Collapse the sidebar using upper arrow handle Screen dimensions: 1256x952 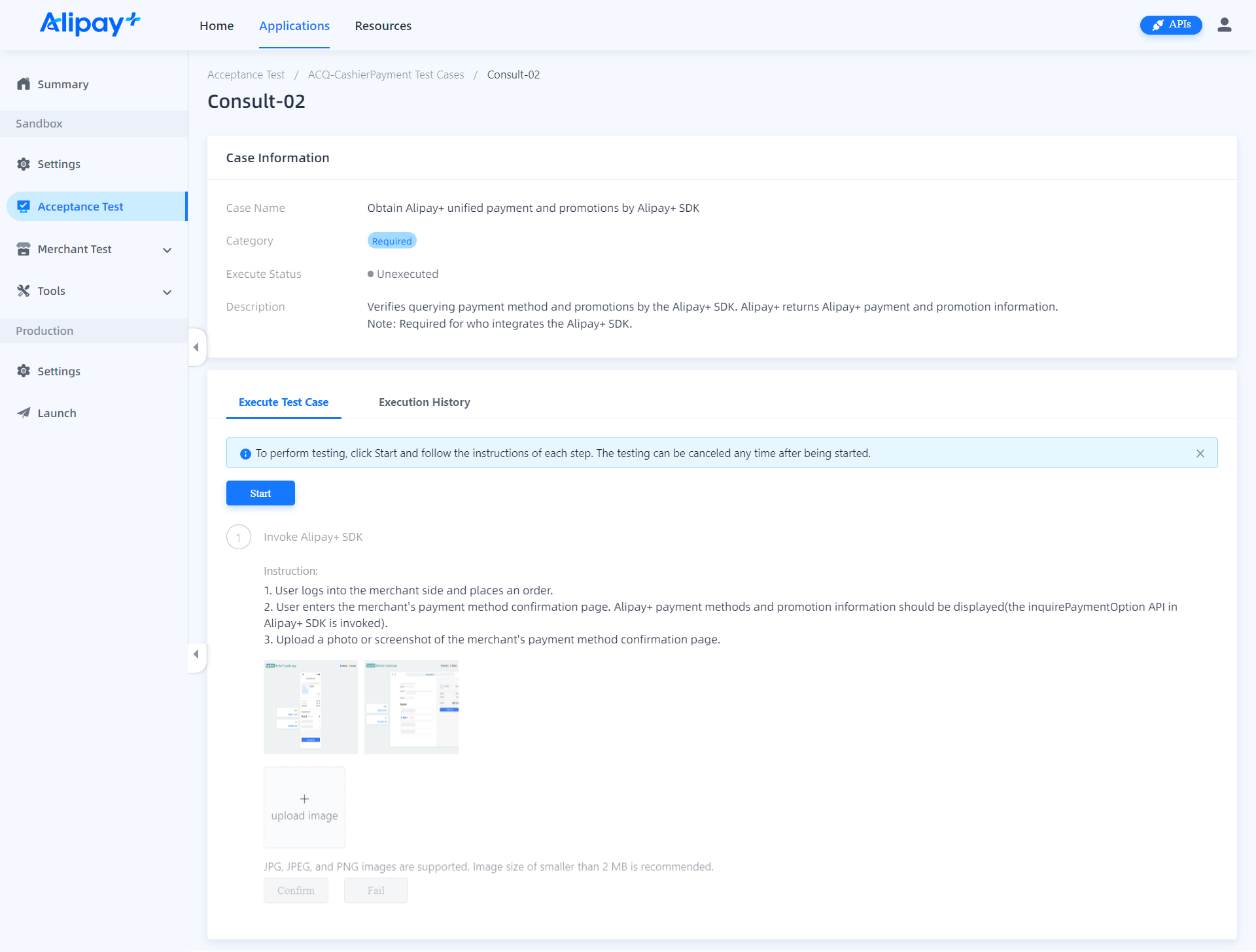(196, 347)
